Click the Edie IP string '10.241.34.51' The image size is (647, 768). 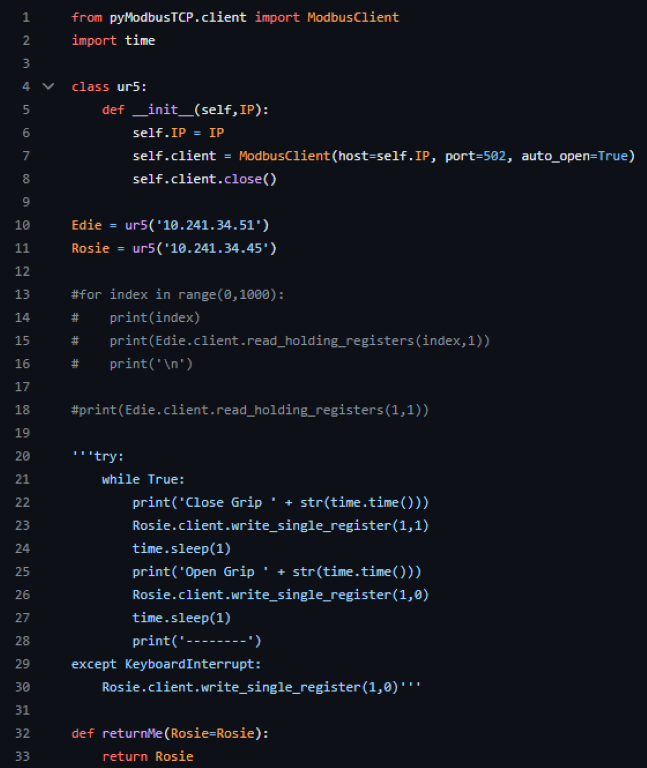click(x=220, y=225)
